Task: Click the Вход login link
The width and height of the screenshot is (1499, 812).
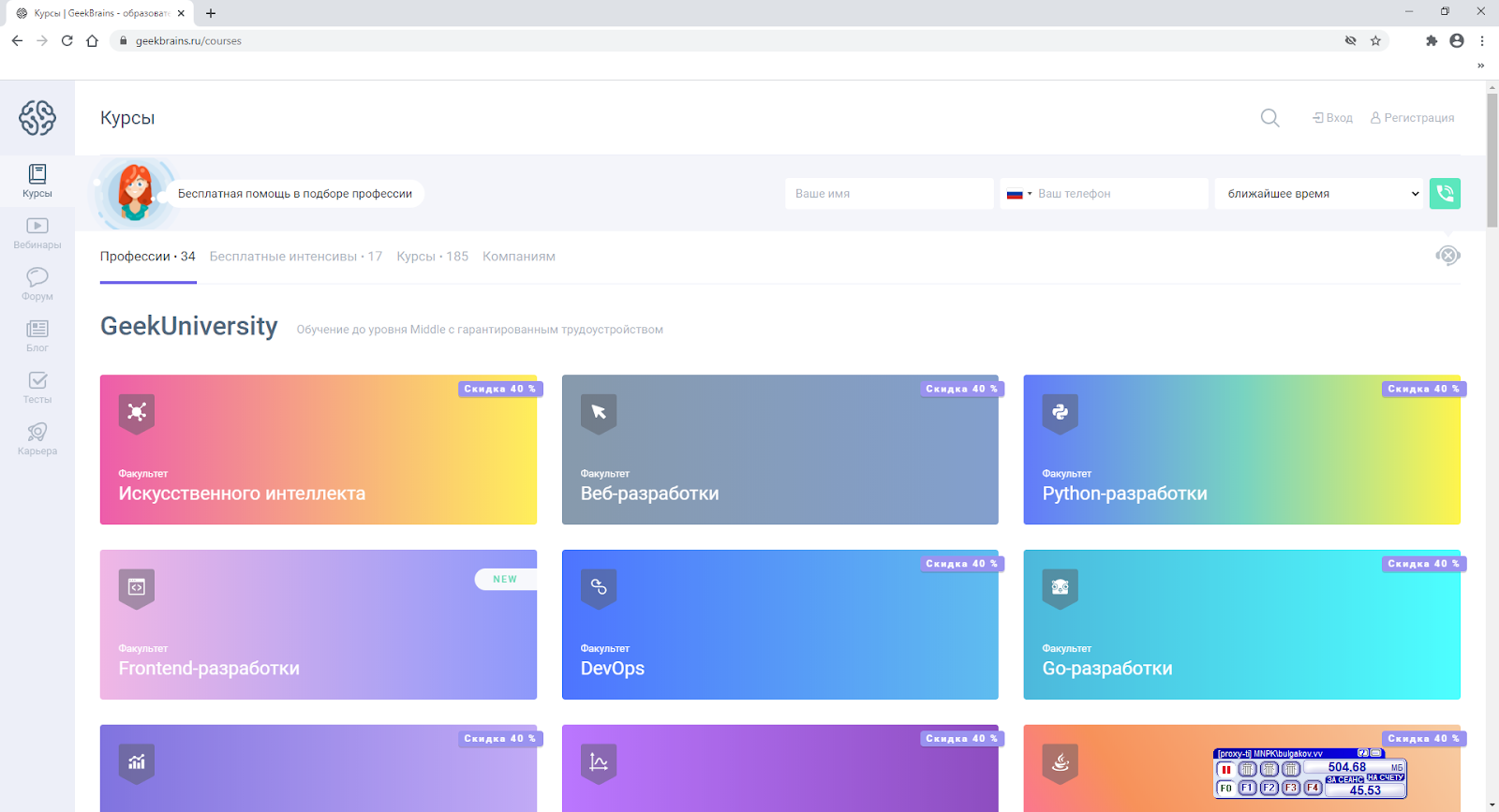Action: 1332,118
